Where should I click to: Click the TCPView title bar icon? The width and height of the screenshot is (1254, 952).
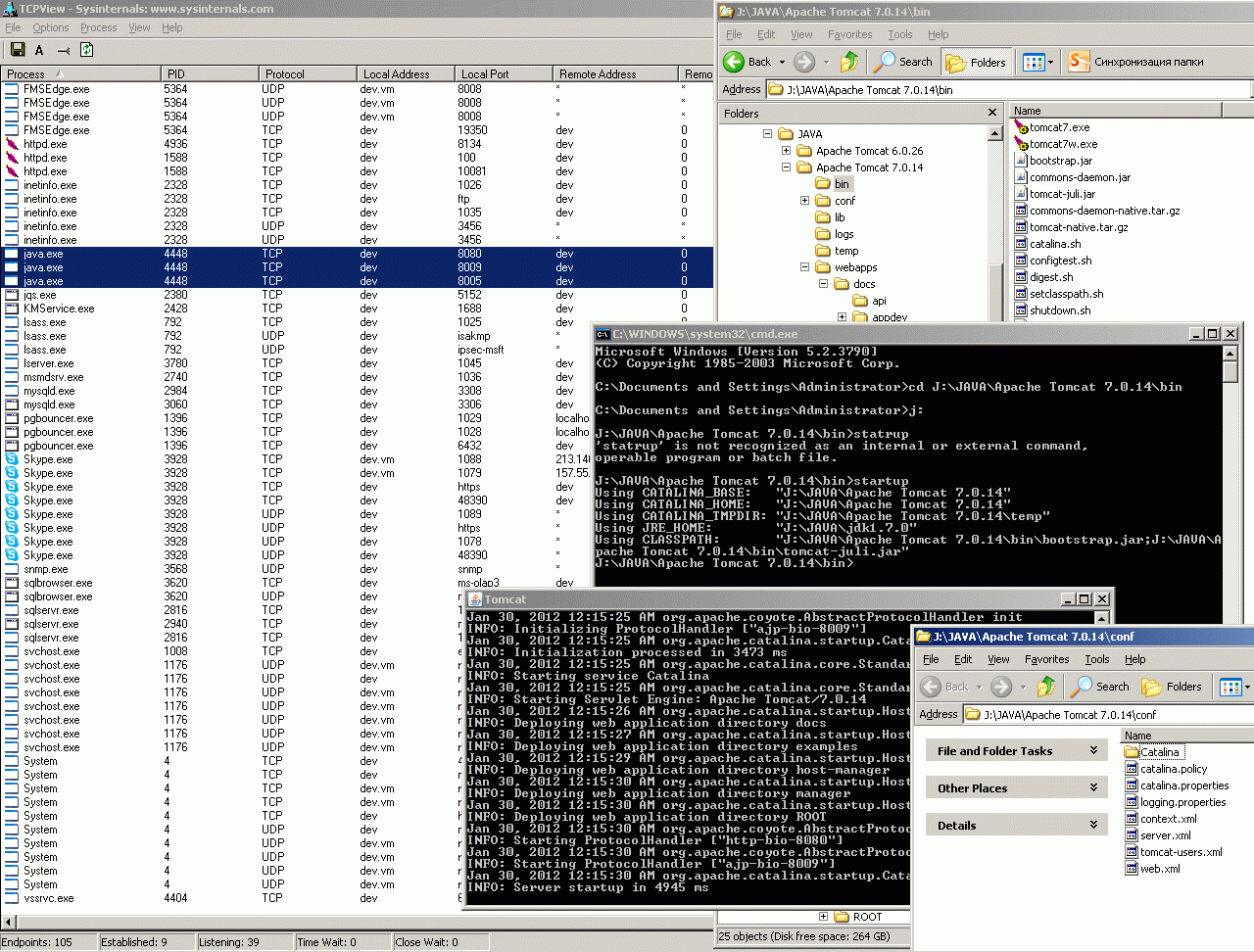click(x=10, y=9)
